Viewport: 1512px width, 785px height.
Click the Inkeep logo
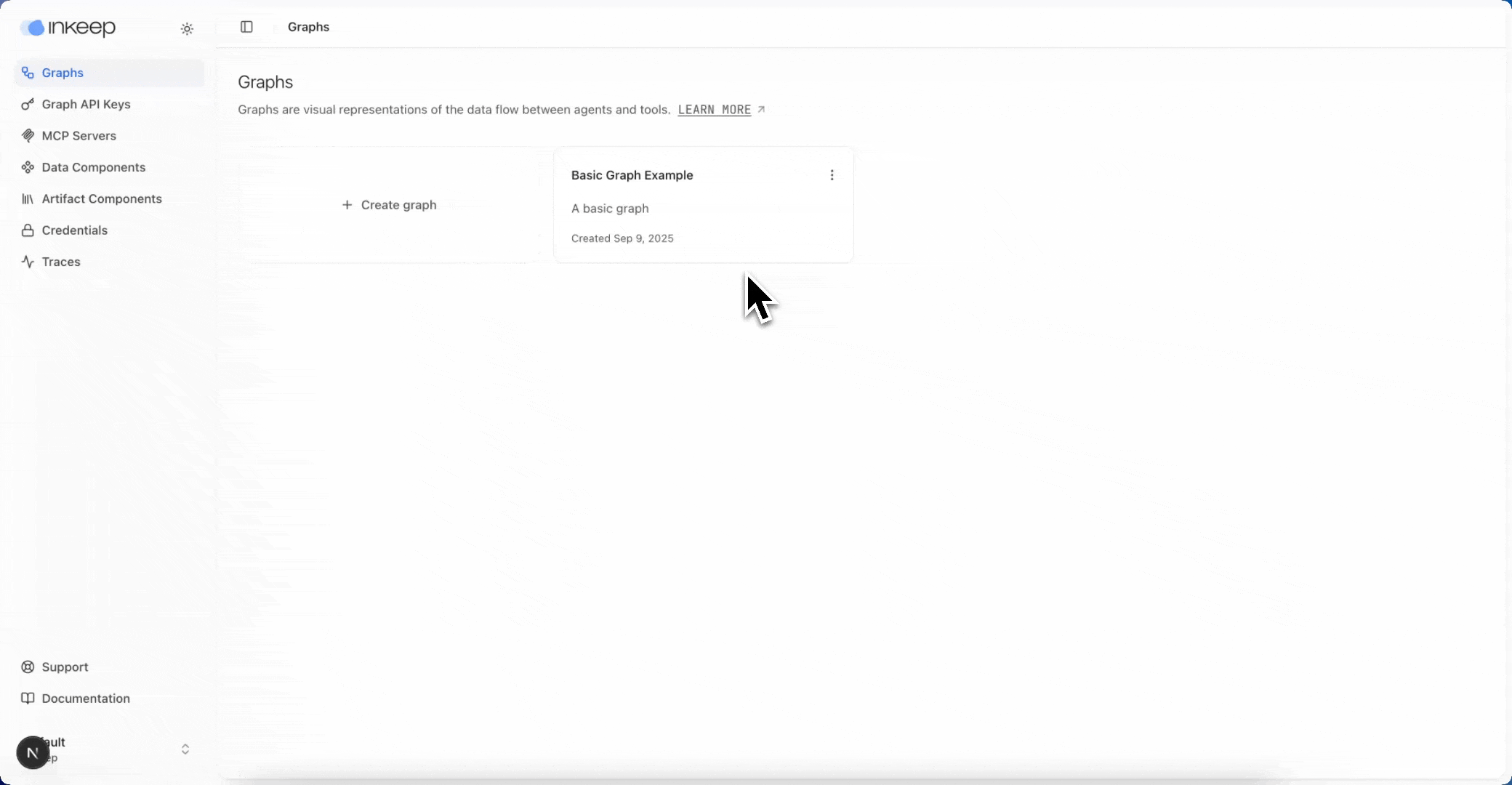click(x=68, y=28)
